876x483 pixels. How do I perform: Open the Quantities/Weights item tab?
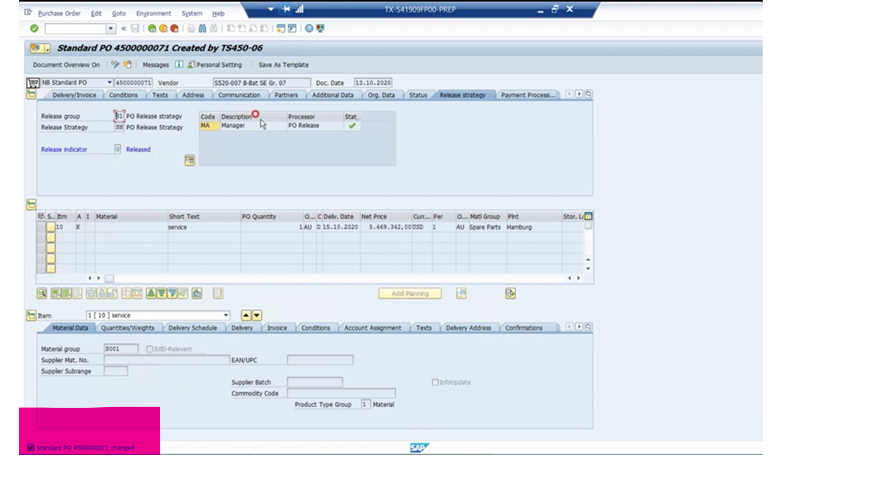point(127,328)
